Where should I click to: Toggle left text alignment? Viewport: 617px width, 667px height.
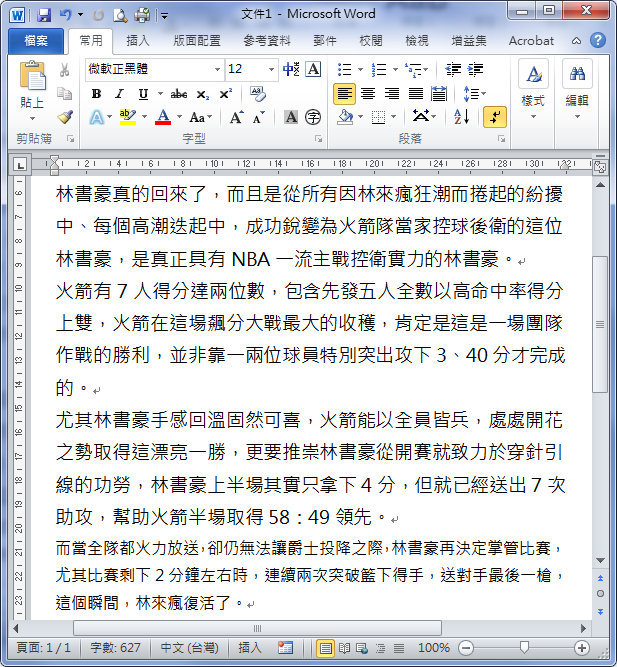coord(344,94)
